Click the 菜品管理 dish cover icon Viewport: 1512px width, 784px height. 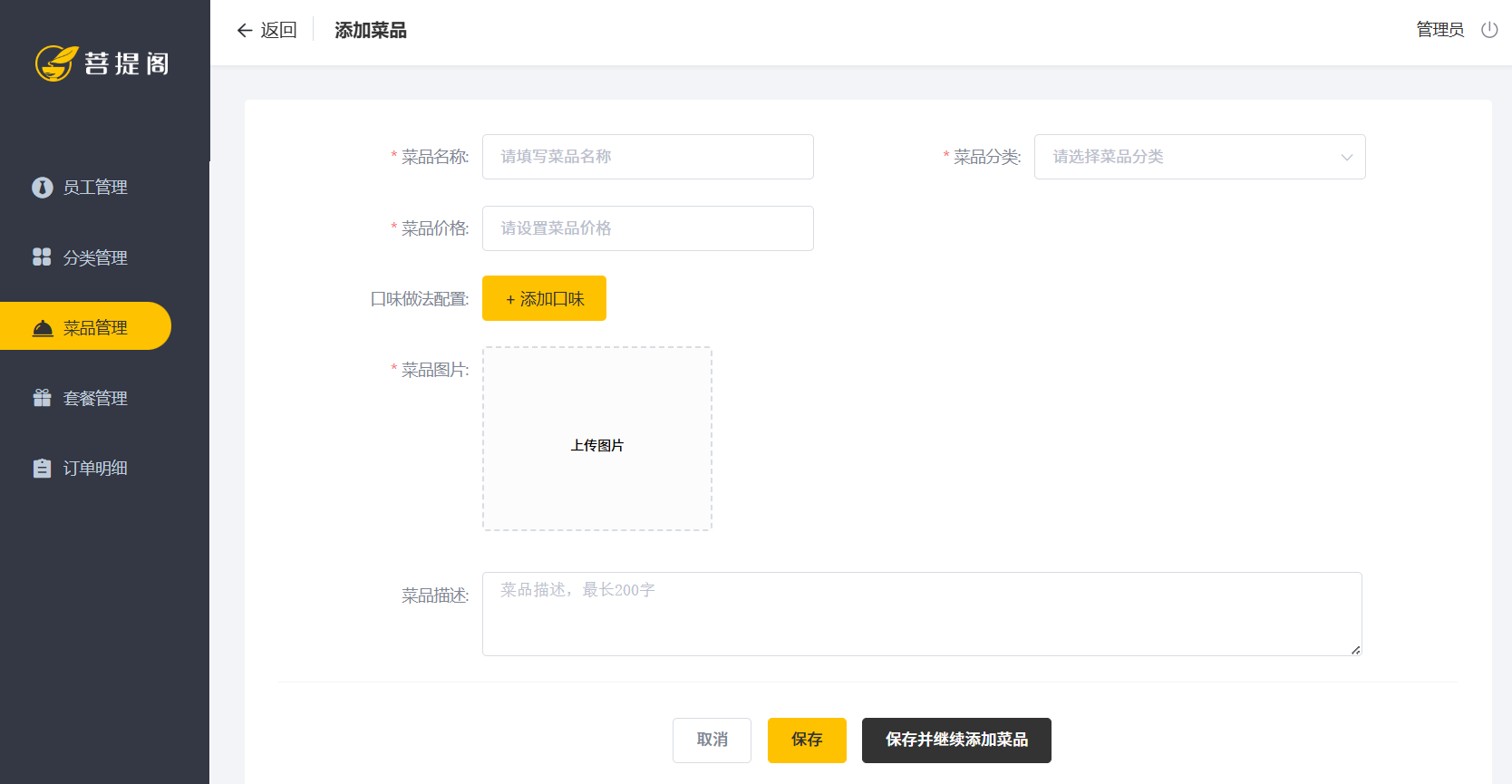[43, 328]
